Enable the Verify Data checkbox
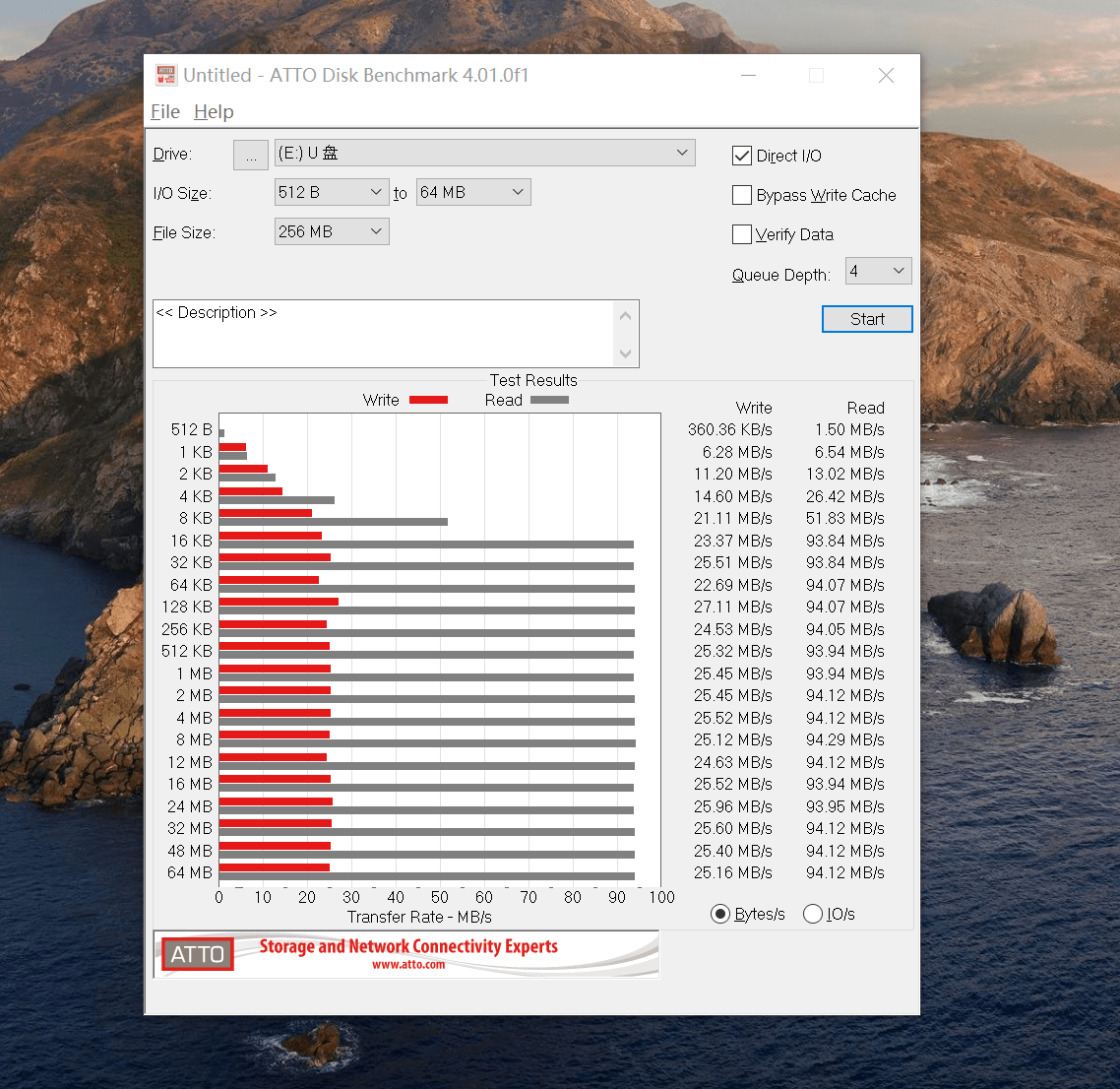This screenshot has height=1089, width=1120. tap(742, 234)
